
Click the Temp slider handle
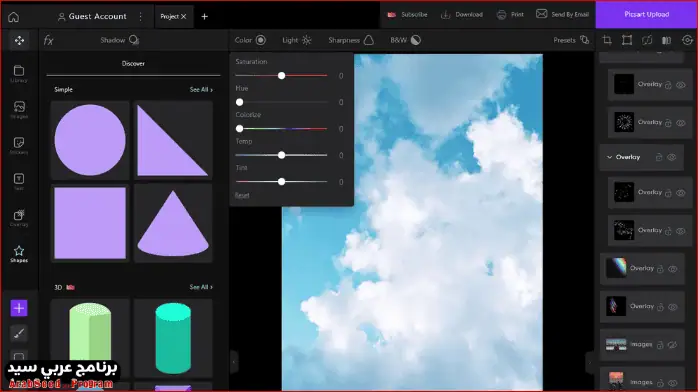click(x=281, y=155)
